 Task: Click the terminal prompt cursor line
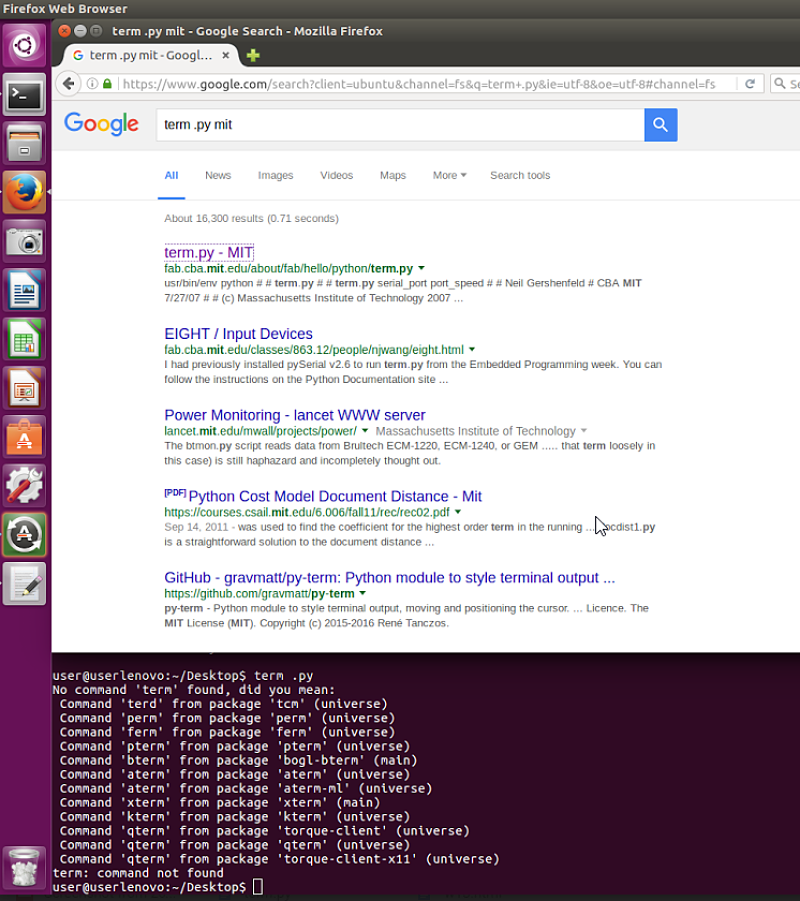pyautogui.click(x=158, y=887)
